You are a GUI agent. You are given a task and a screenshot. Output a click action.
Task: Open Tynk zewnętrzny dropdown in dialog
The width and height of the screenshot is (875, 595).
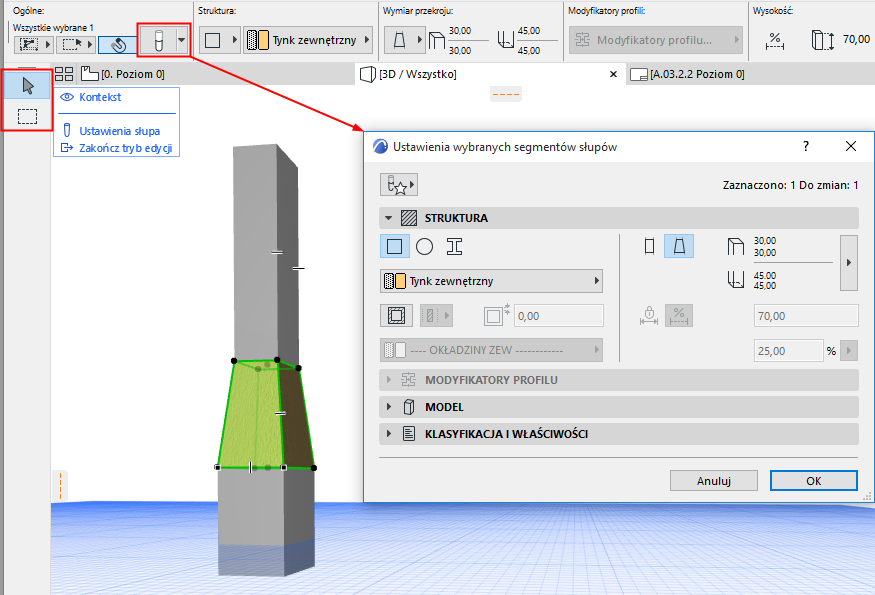point(491,281)
